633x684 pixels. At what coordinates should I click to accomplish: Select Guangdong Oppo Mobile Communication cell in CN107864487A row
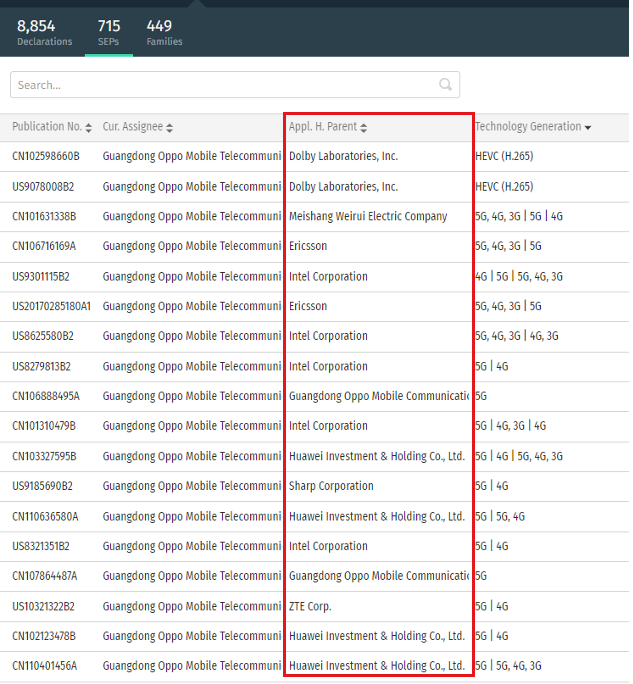click(x=379, y=576)
